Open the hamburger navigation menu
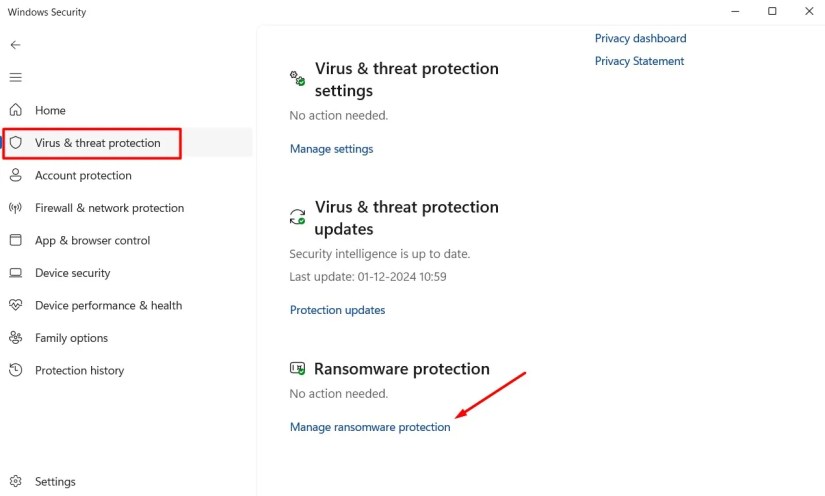The height and width of the screenshot is (496, 825). click(15, 77)
